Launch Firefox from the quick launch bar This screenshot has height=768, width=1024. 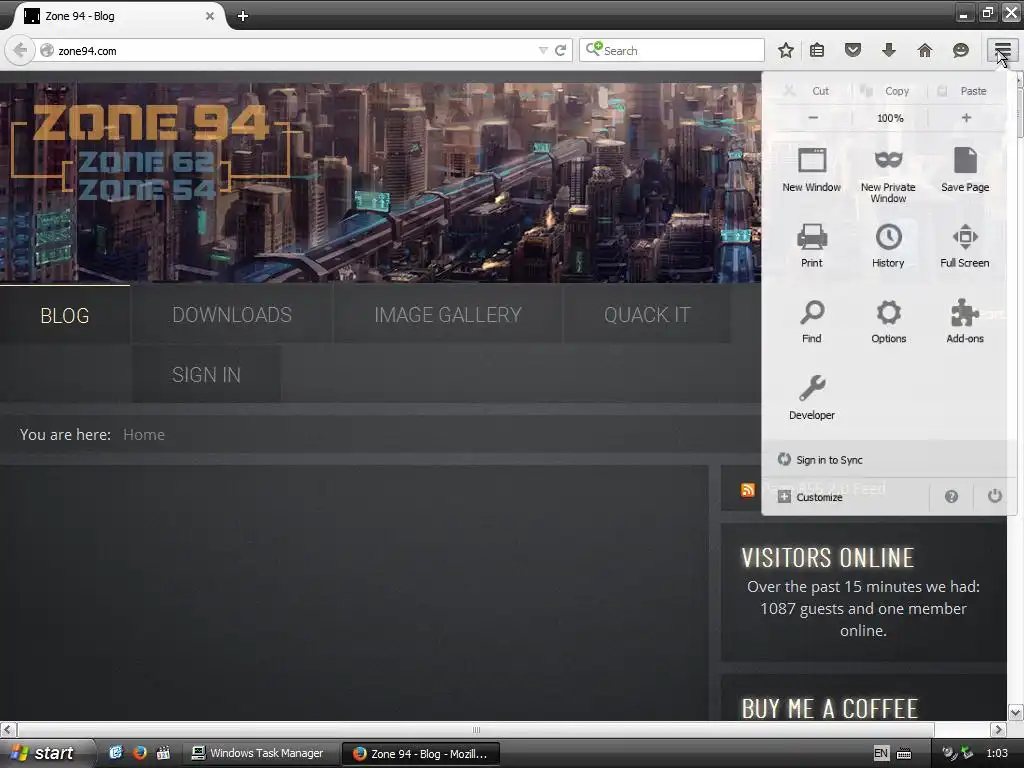(x=139, y=753)
